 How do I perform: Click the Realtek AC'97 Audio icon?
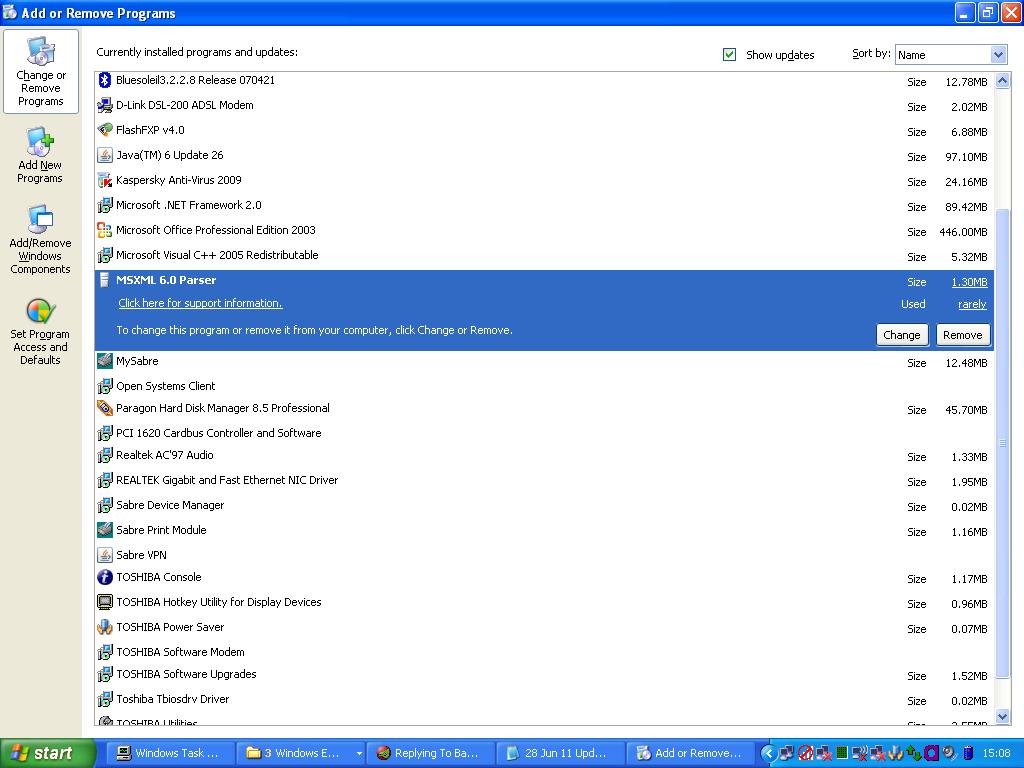pos(104,455)
